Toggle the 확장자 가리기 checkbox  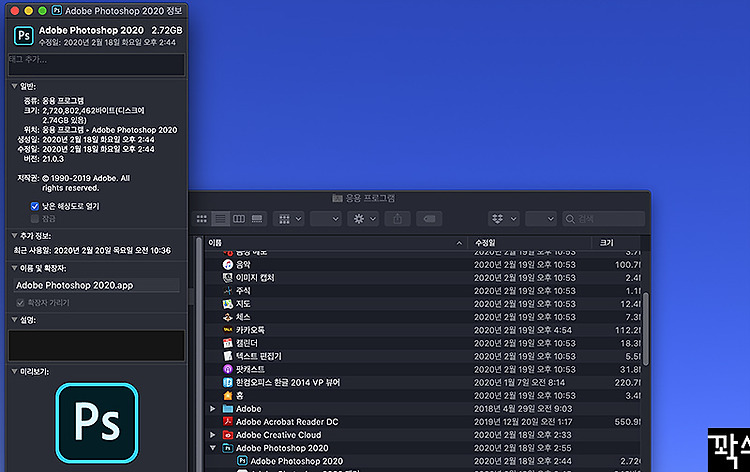pyautogui.click(x=20, y=303)
